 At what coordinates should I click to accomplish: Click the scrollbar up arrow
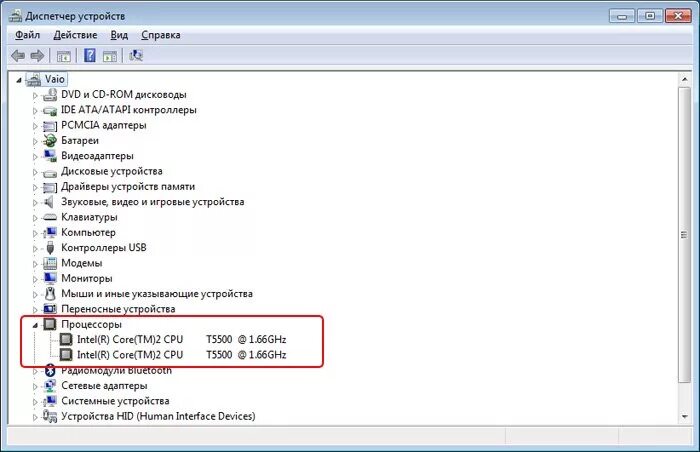[684, 80]
